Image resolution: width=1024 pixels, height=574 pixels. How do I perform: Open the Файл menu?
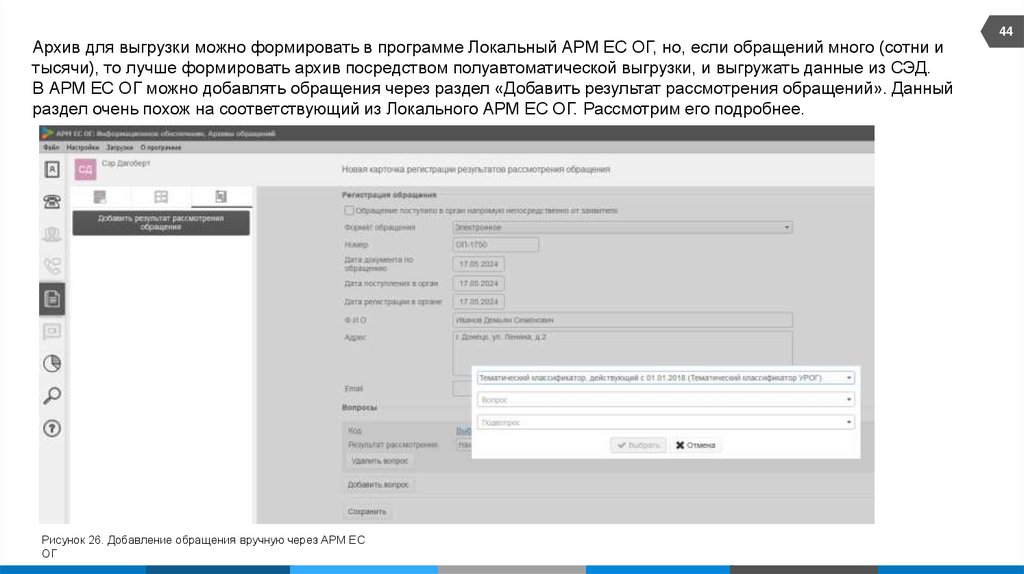(x=51, y=148)
